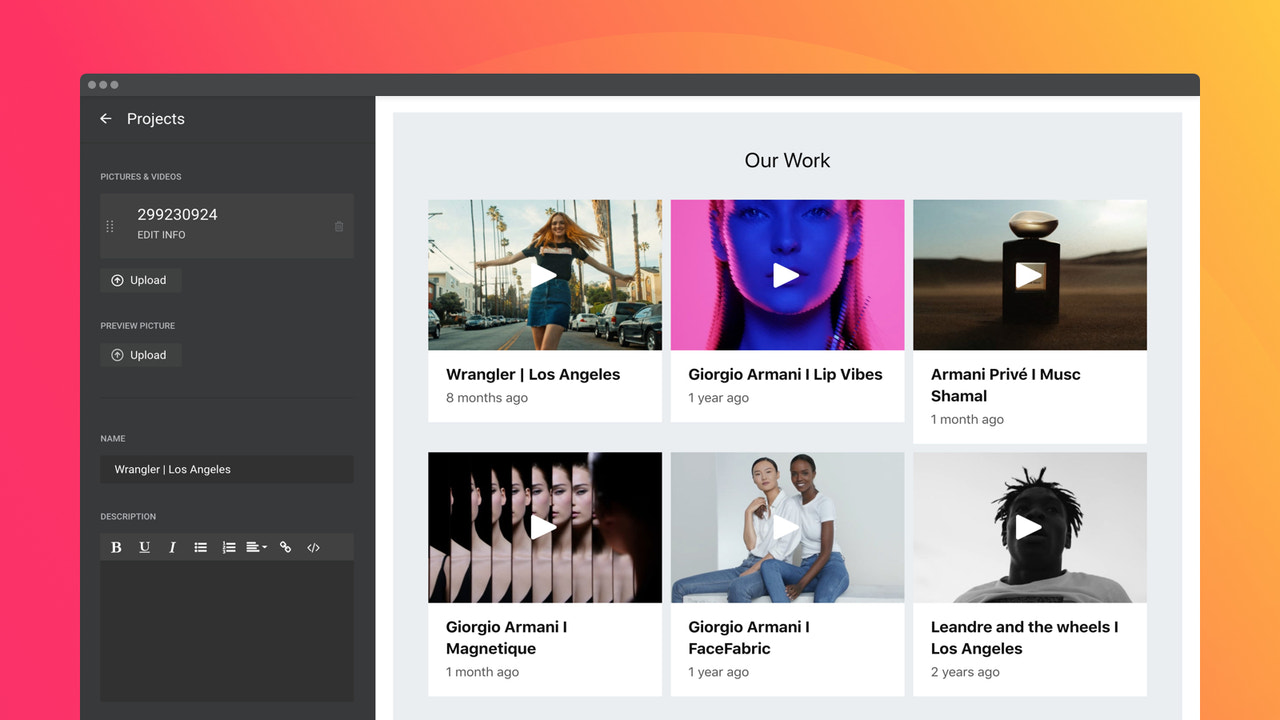Select the numbered list icon

tap(228, 547)
